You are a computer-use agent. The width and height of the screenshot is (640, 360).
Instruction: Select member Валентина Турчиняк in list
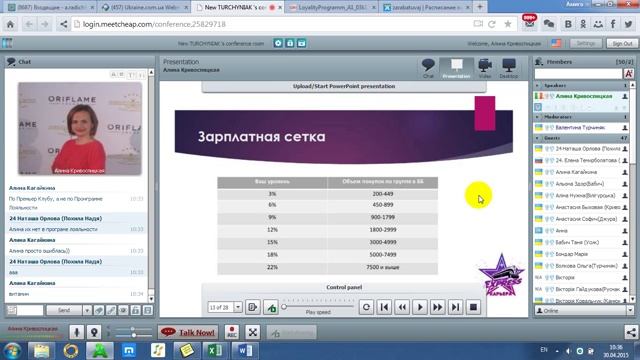pos(582,128)
